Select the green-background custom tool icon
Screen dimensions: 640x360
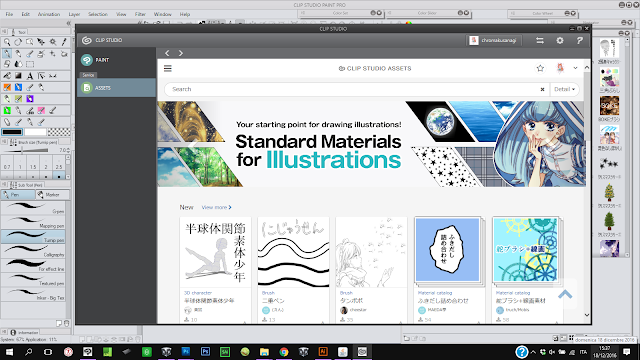(x=7, y=110)
